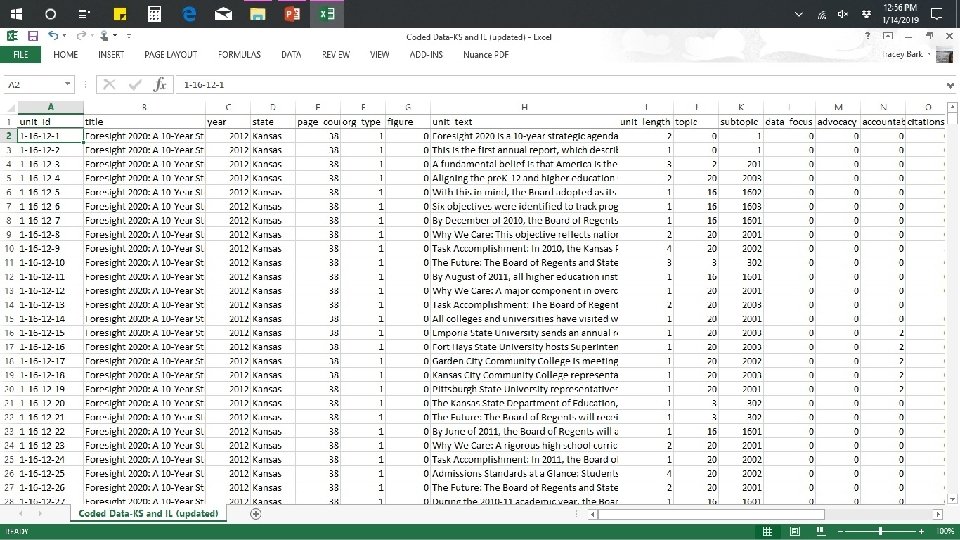960x540 pixels.
Task: Select row 10 header
Action: 9,249
